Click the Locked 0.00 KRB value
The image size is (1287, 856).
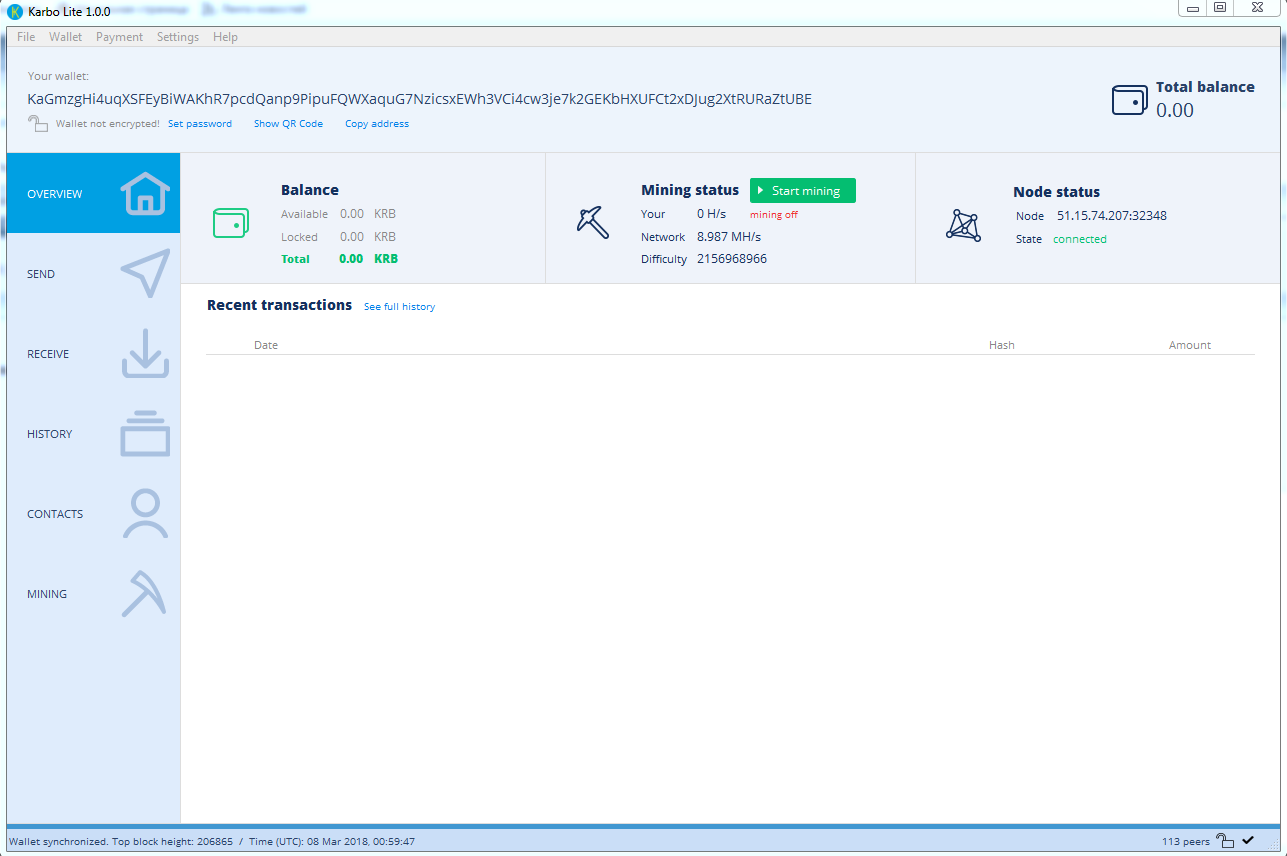pyautogui.click(x=368, y=237)
